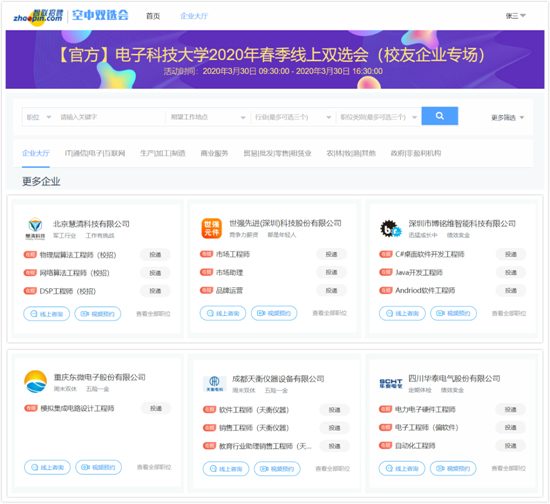Screen dimensions: 550x504
Task: Click 线上咨询 for 重庆东微电子
Action: (x=47, y=468)
